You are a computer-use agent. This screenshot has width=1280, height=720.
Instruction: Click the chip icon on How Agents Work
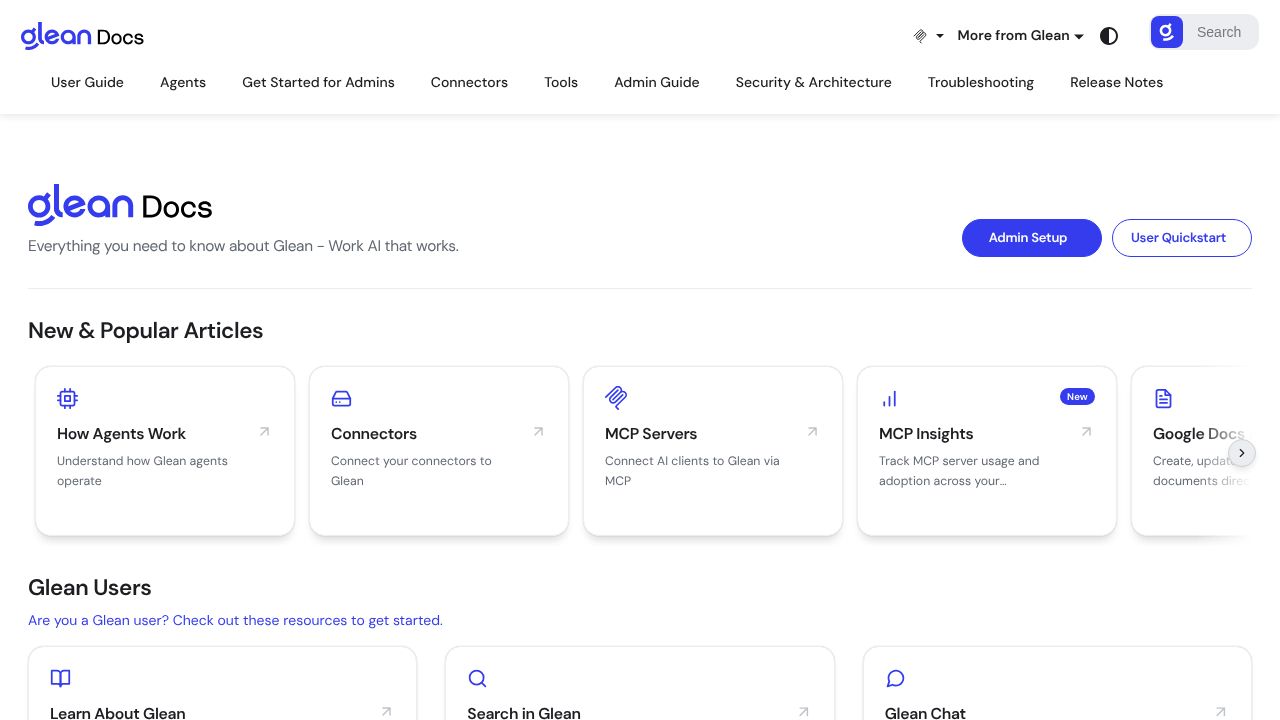click(67, 399)
